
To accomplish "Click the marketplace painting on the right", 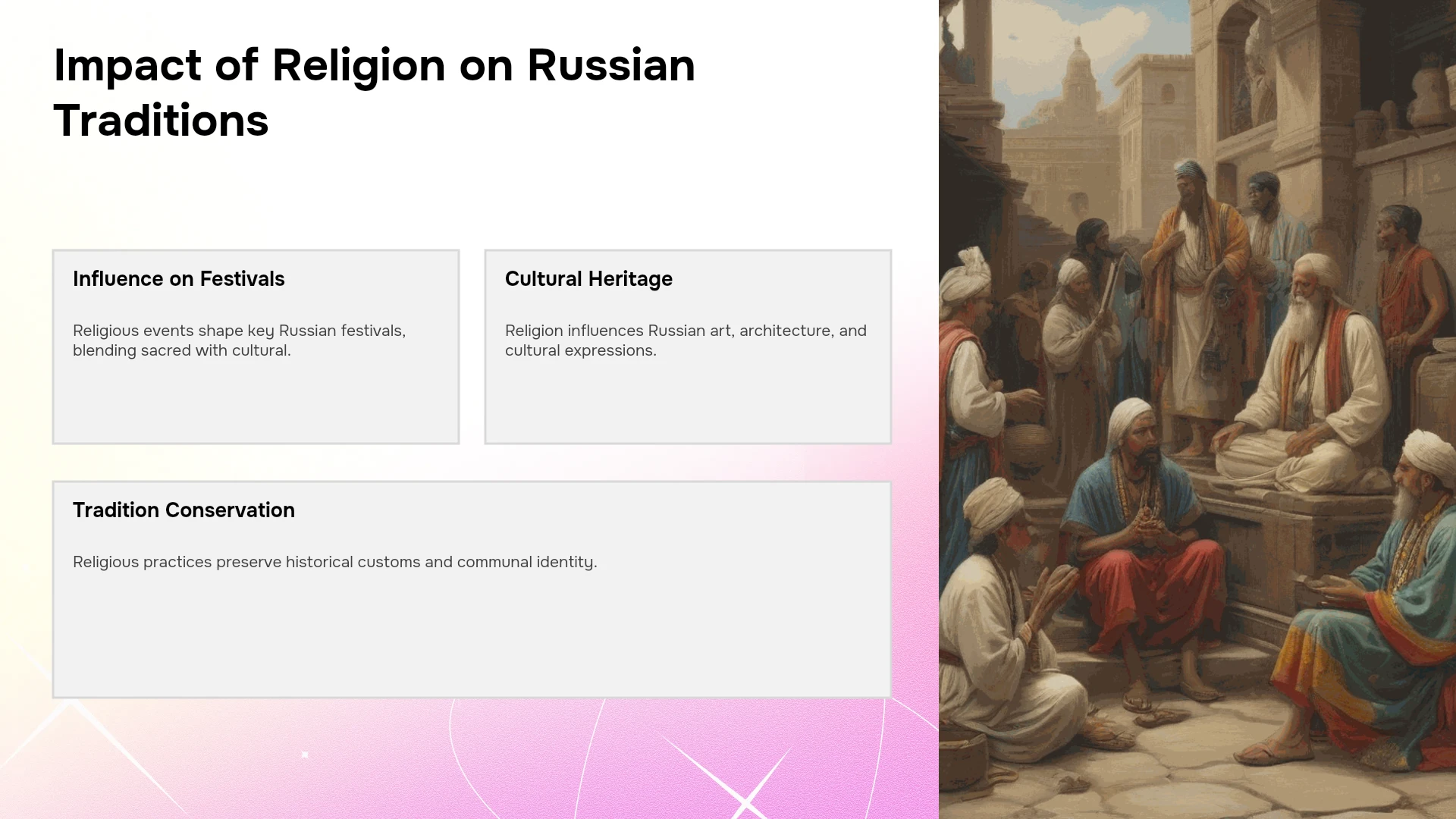I will (x=1197, y=409).
